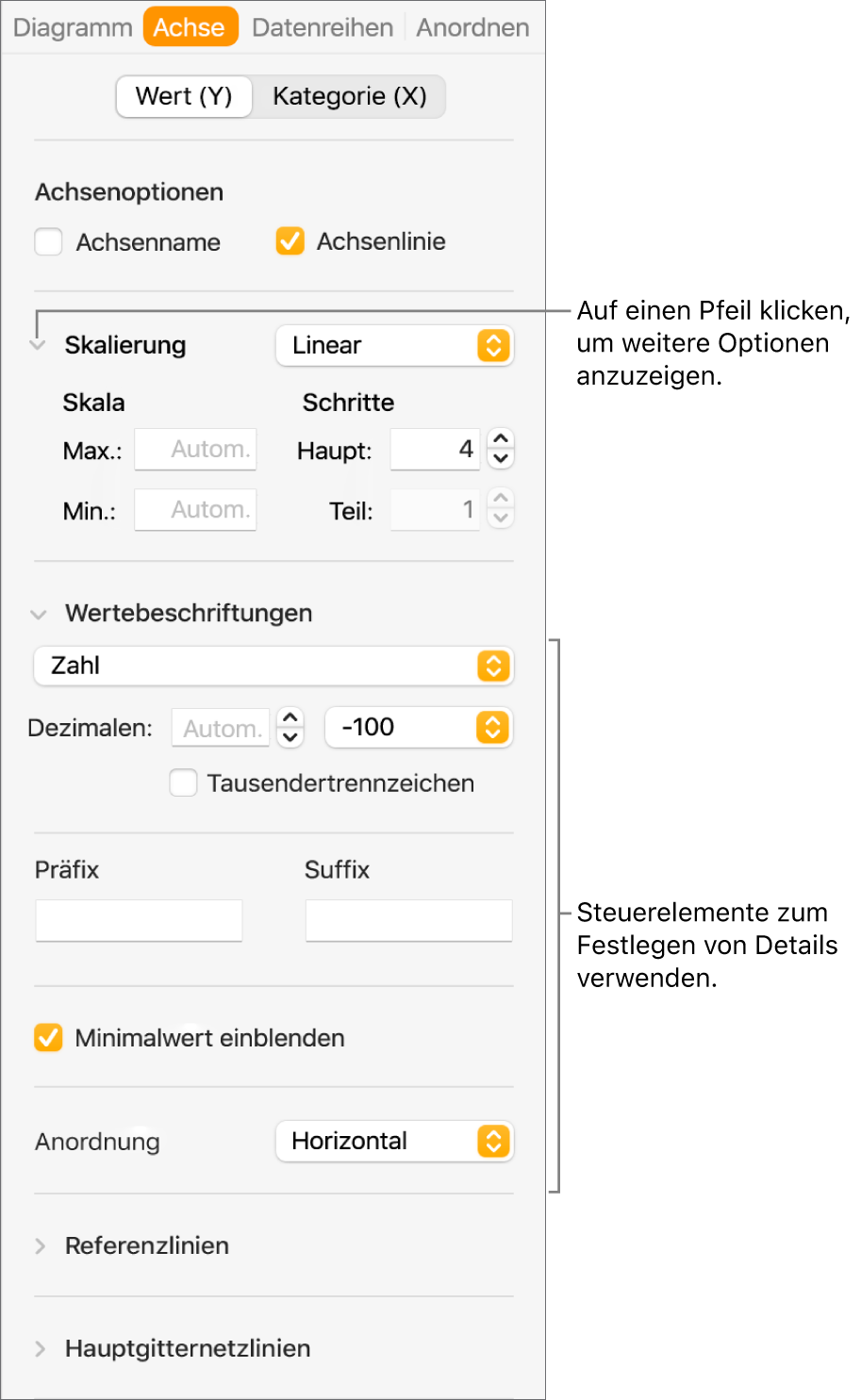
Task: Select the Achse tab
Action: pos(190,27)
